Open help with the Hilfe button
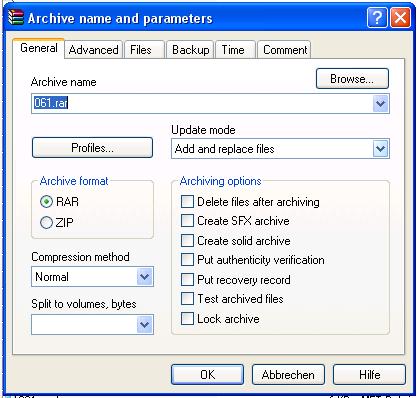 point(369,375)
